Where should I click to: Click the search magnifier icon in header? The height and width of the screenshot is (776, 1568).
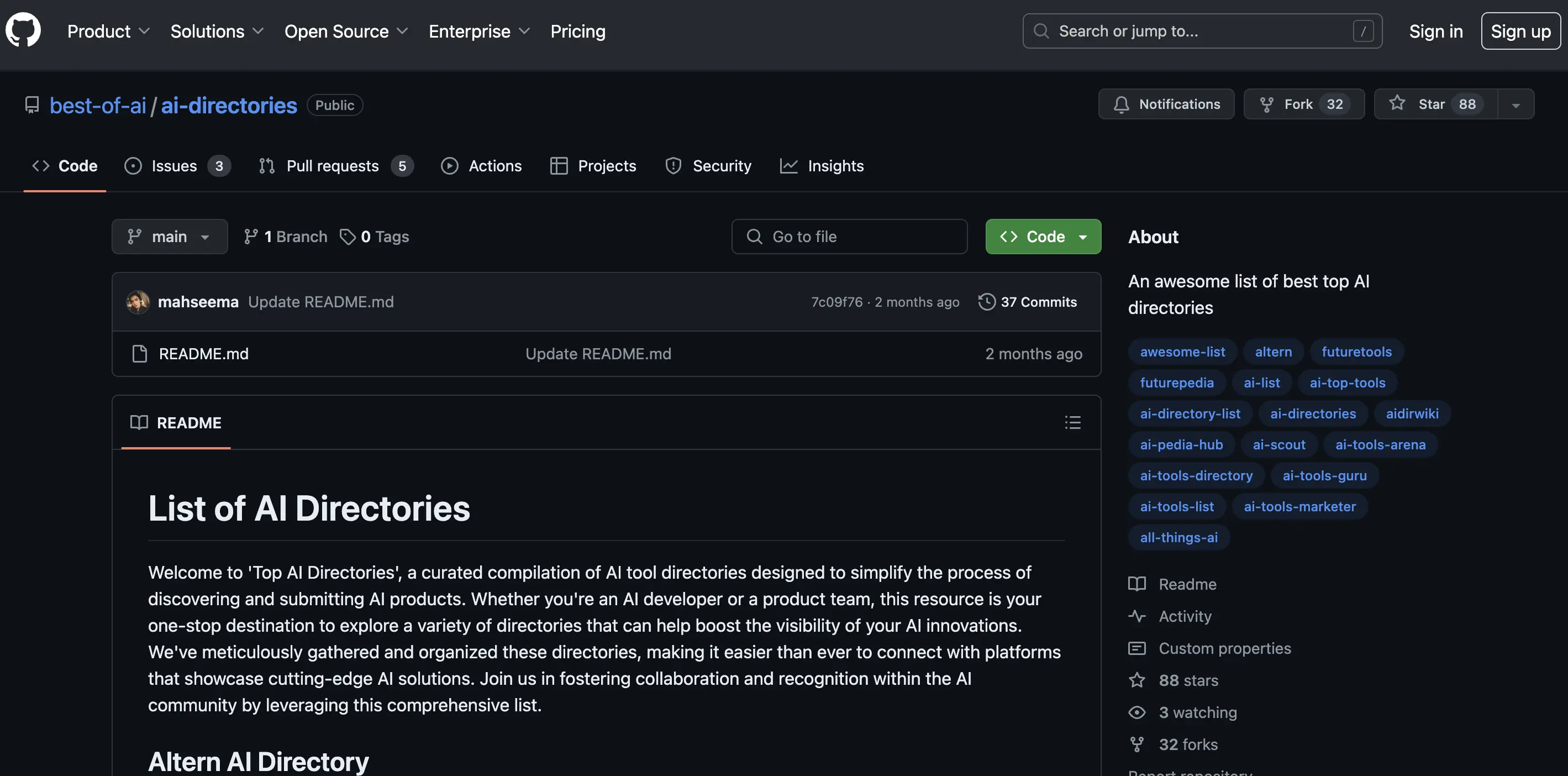1041,30
